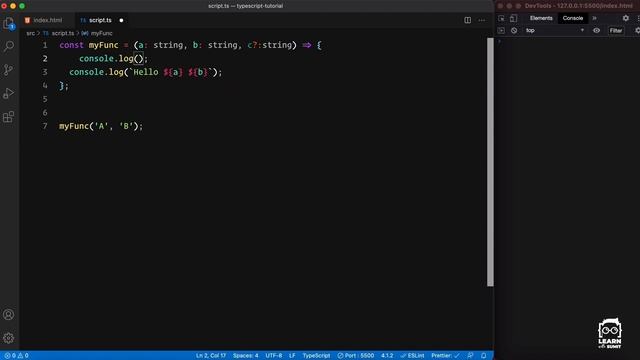Clear the DevTools console
640x360 pixels.
pos(514,31)
